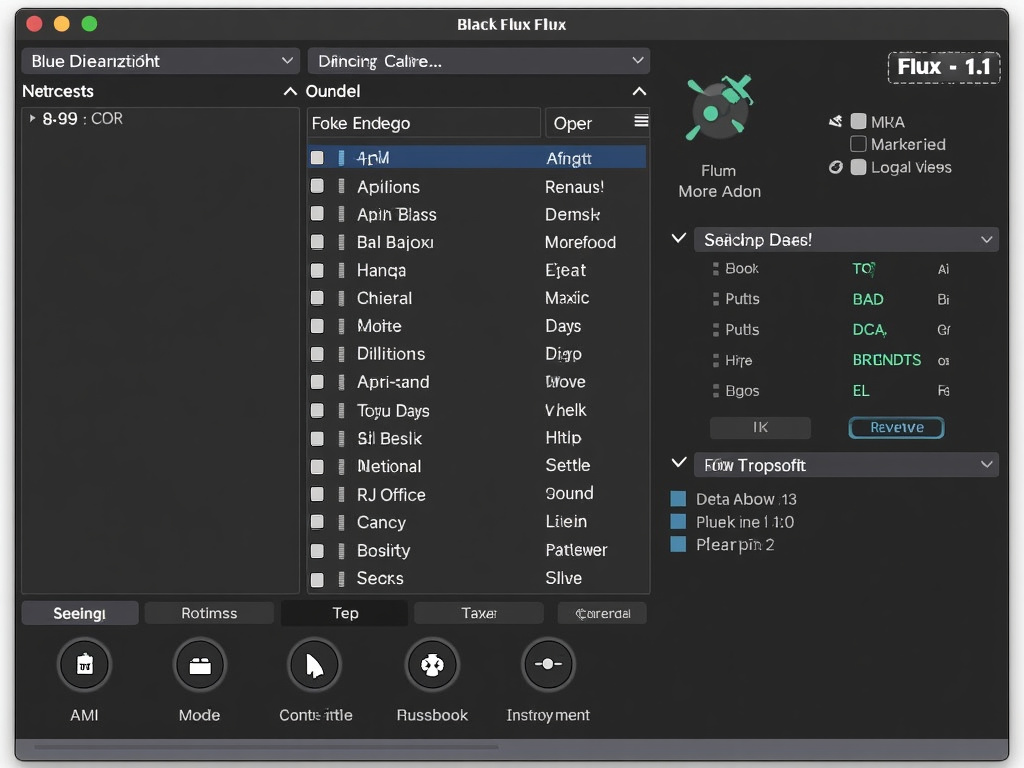This screenshot has height=768, width=1024.
Task: Click the bottom horizontal scrollbar
Action: click(x=266, y=746)
